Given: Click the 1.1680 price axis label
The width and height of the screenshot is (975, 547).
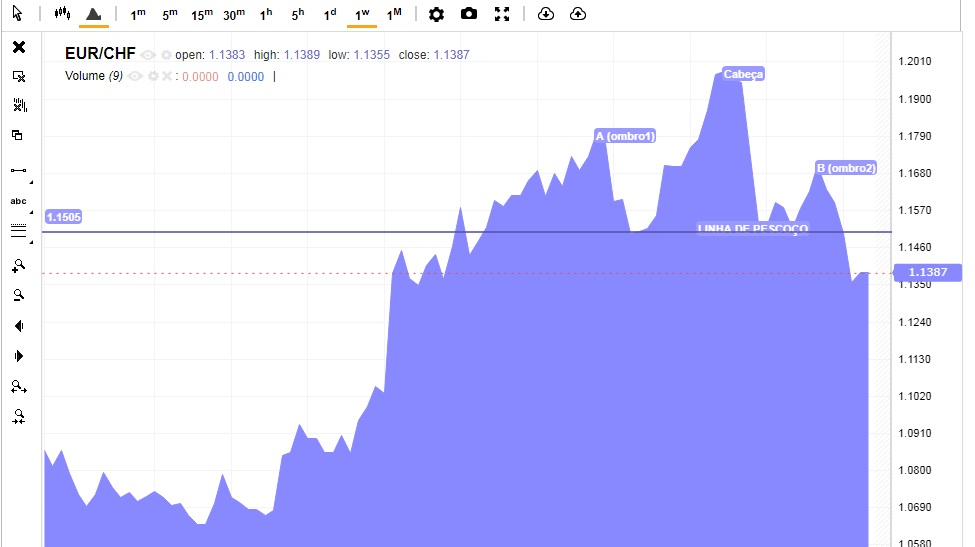Looking at the screenshot, I should [915, 173].
